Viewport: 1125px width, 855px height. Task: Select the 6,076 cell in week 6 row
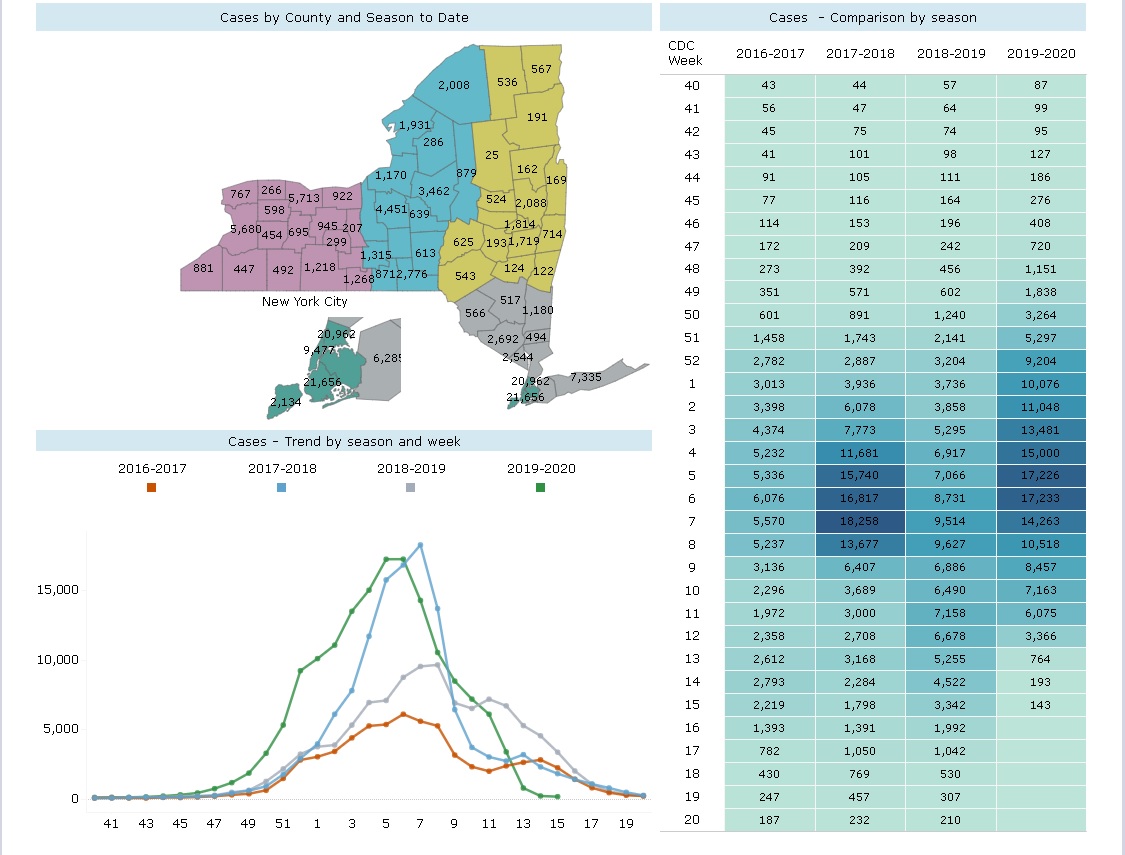pos(770,499)
